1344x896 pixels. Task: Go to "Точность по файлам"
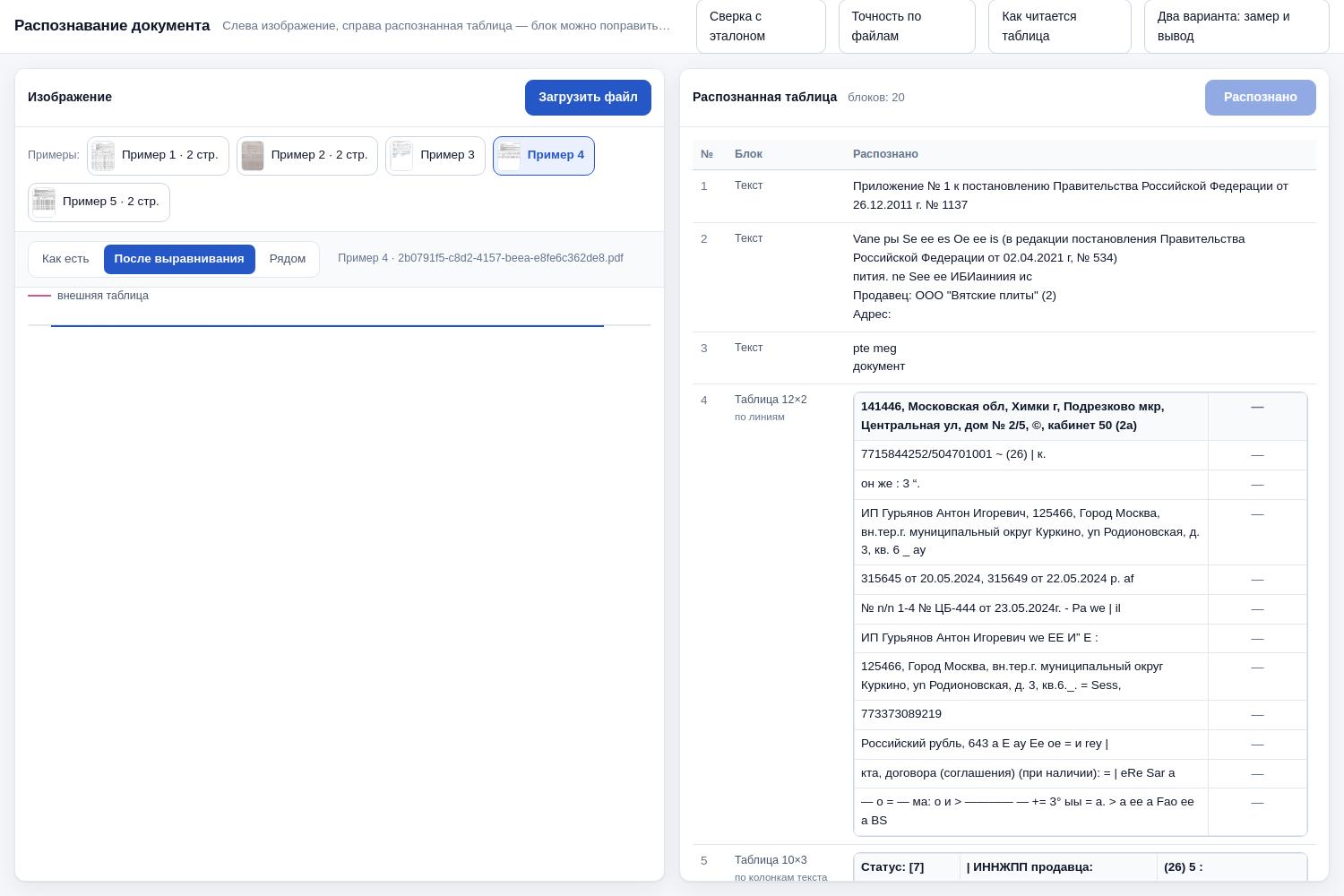click(907, 26)
